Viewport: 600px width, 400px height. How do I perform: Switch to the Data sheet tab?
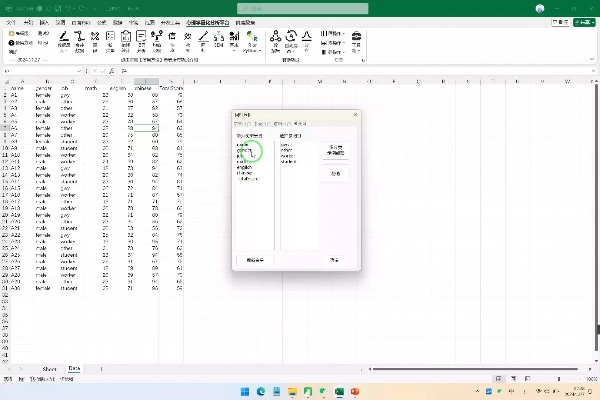point(75,369)
